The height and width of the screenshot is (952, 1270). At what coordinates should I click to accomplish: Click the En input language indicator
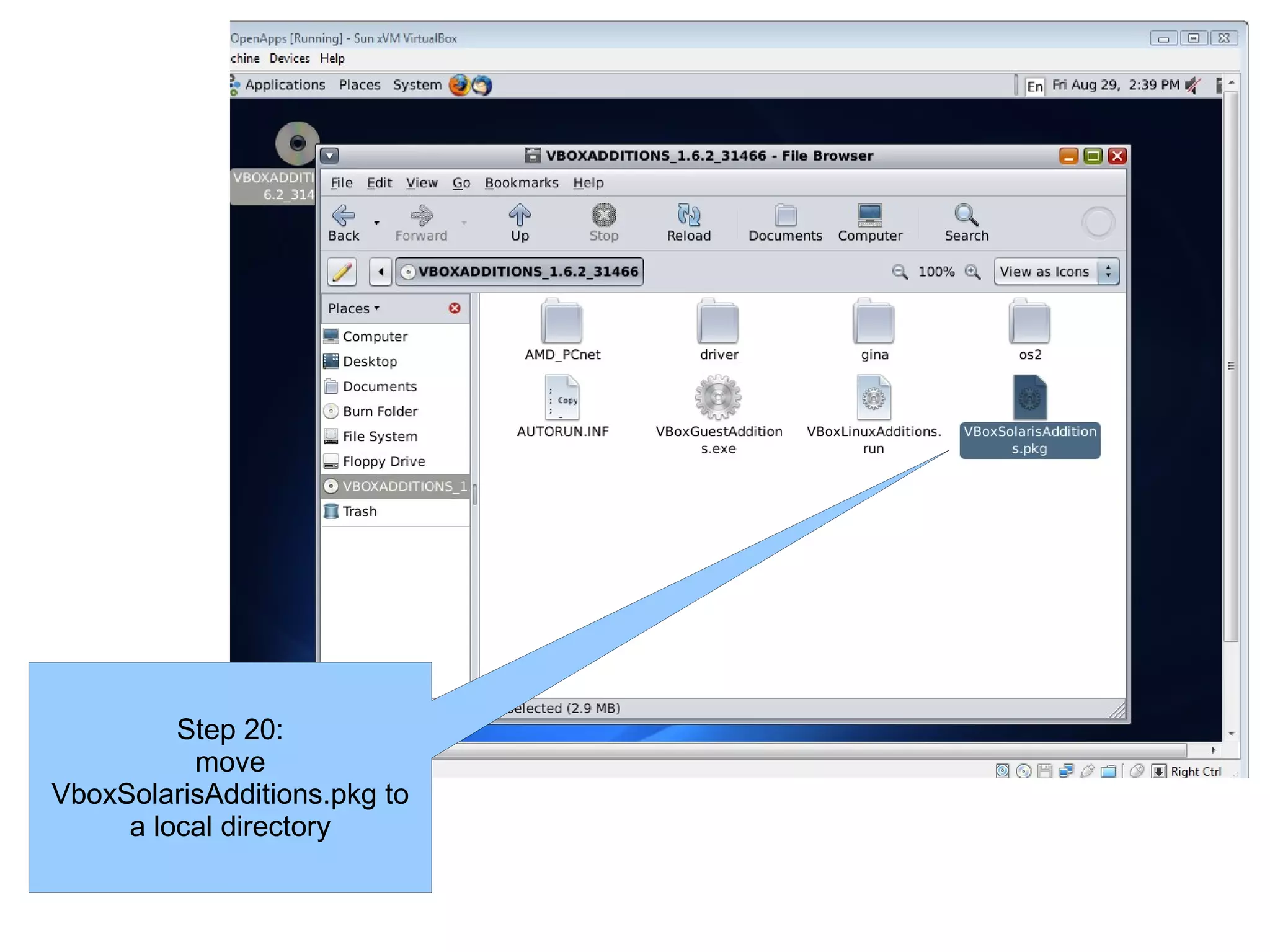[1034, 86]
